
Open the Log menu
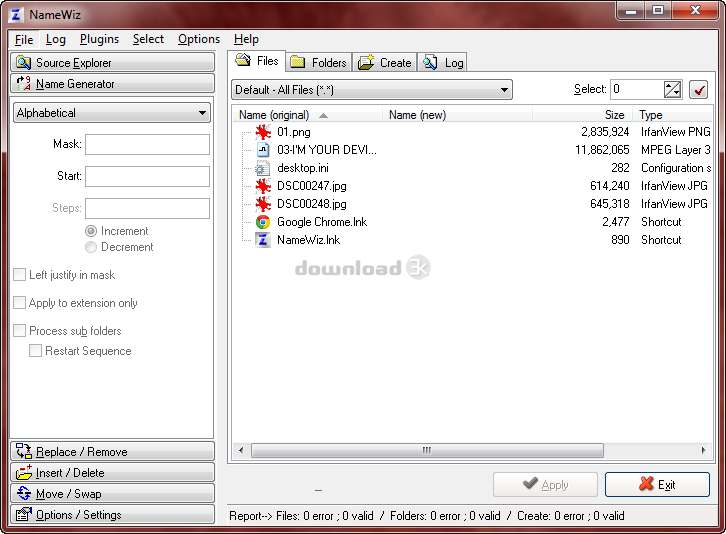pyautogui.click(x=56, y=39)
